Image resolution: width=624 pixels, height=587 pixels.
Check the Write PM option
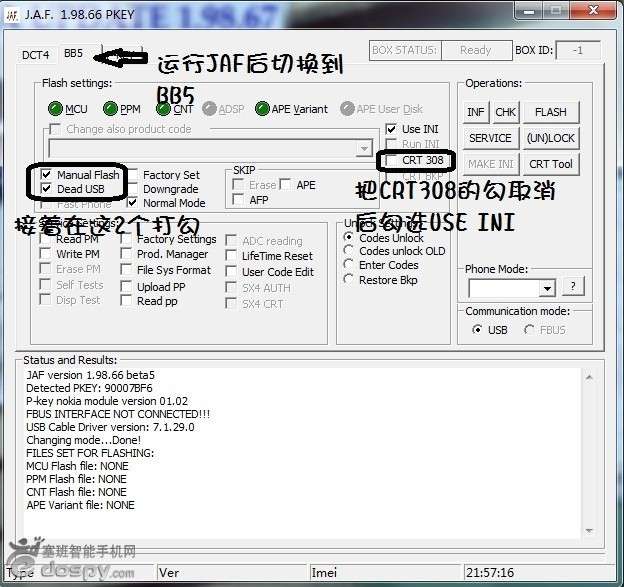(45, 254)
